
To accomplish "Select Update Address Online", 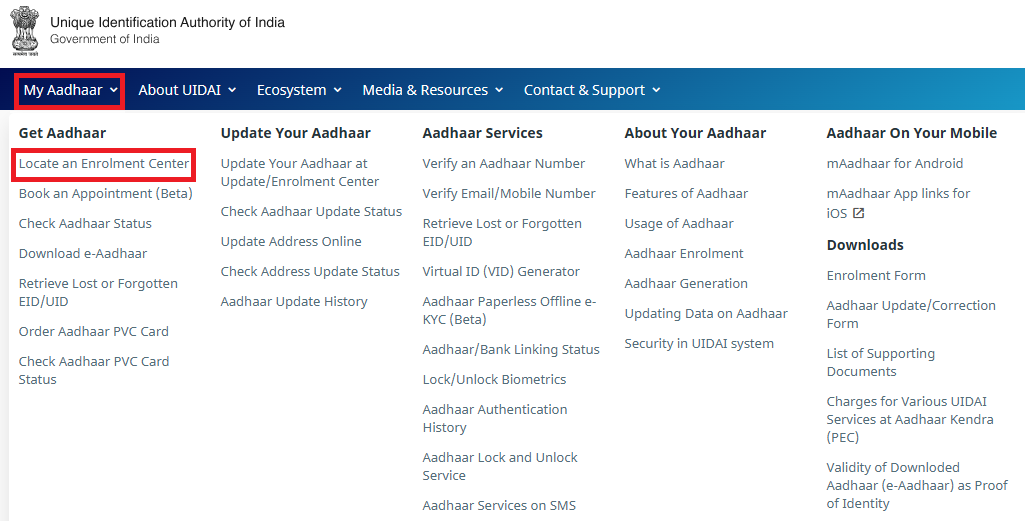I will pyautogui.click(x=291, y=242).
